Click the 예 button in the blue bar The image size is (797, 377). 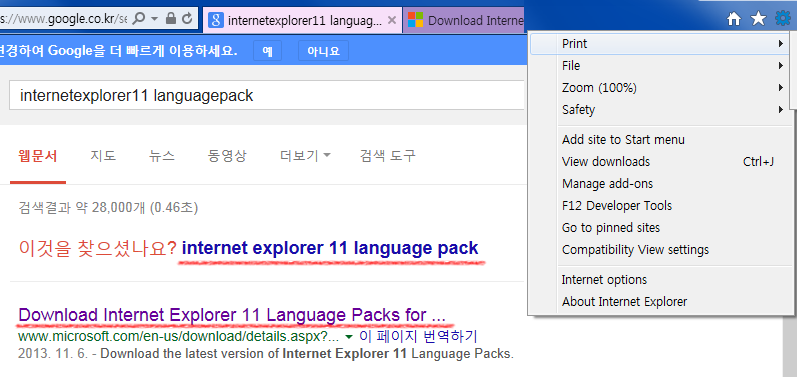(x=267, y=51)
